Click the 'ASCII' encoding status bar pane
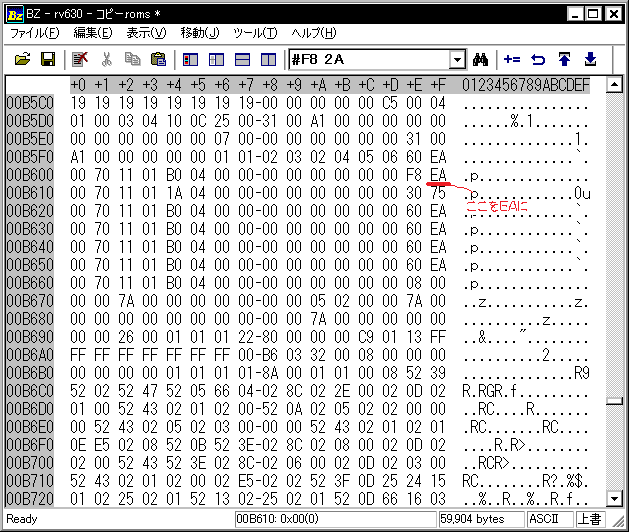Screen dimensions: 629x532 pyautogui.click(x=549, y=519)
